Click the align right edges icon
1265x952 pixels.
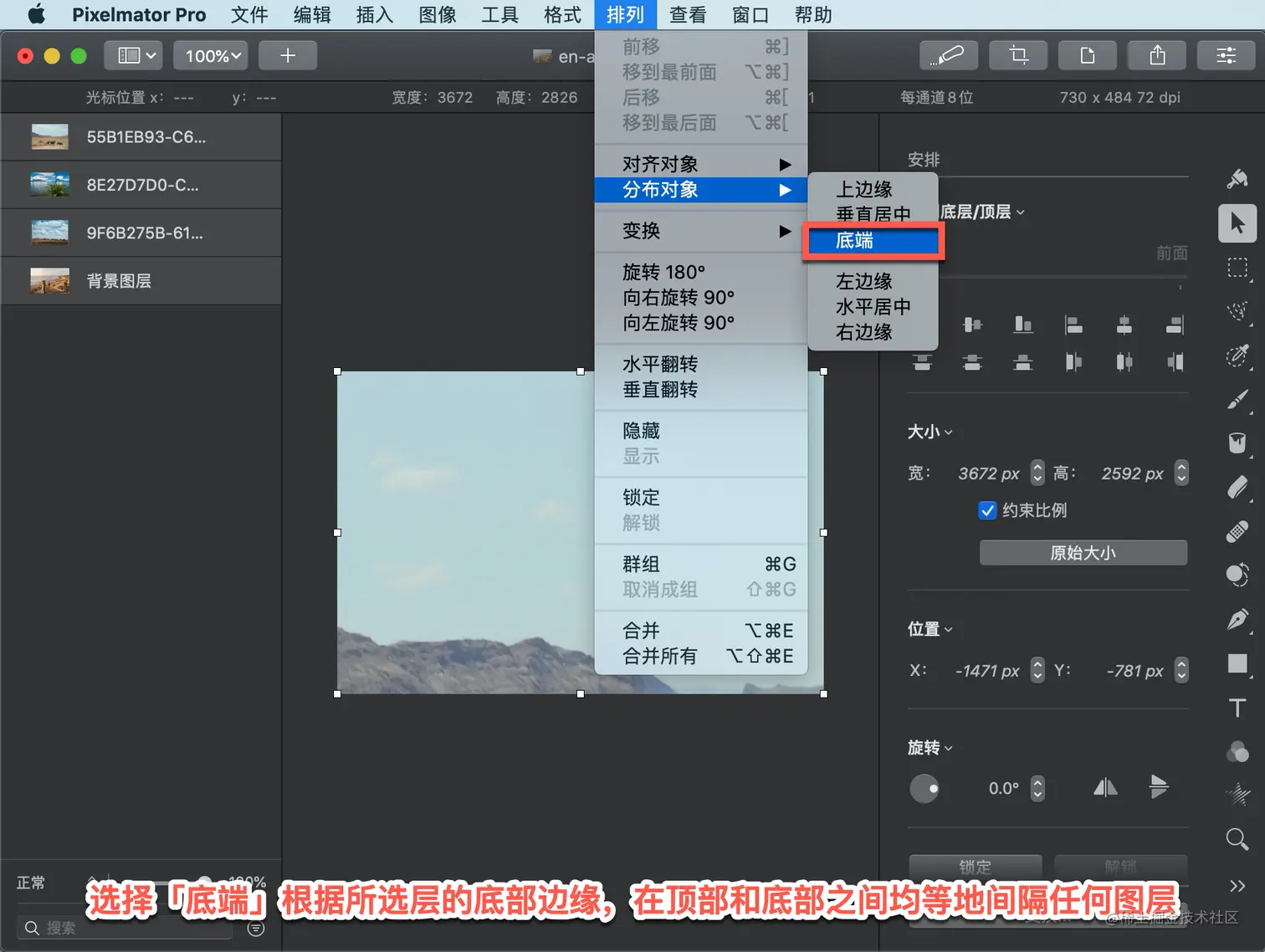[1175, 325]
